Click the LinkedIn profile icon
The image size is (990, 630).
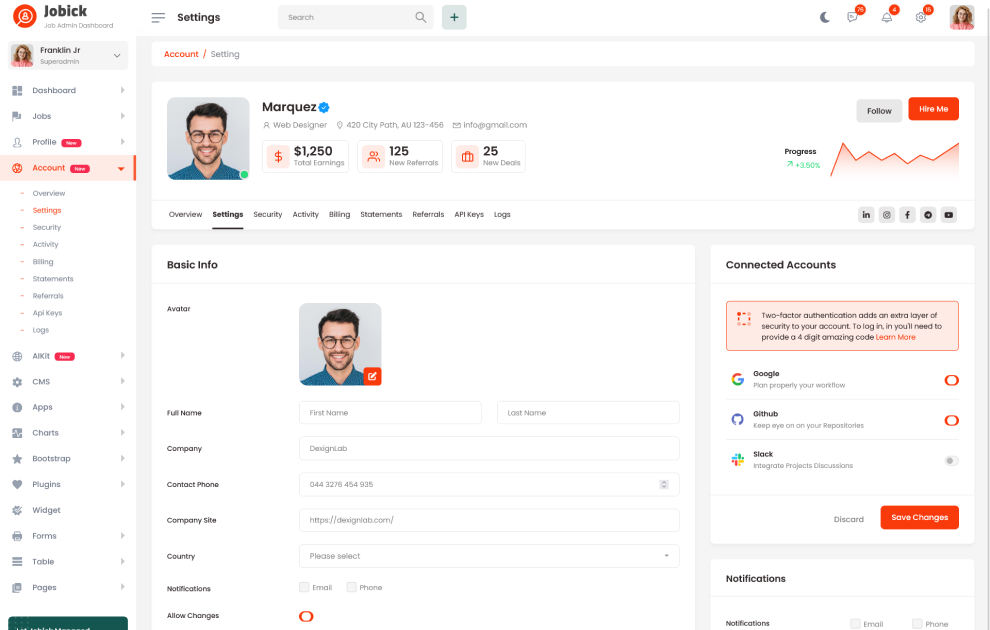[x=866, y=215]
